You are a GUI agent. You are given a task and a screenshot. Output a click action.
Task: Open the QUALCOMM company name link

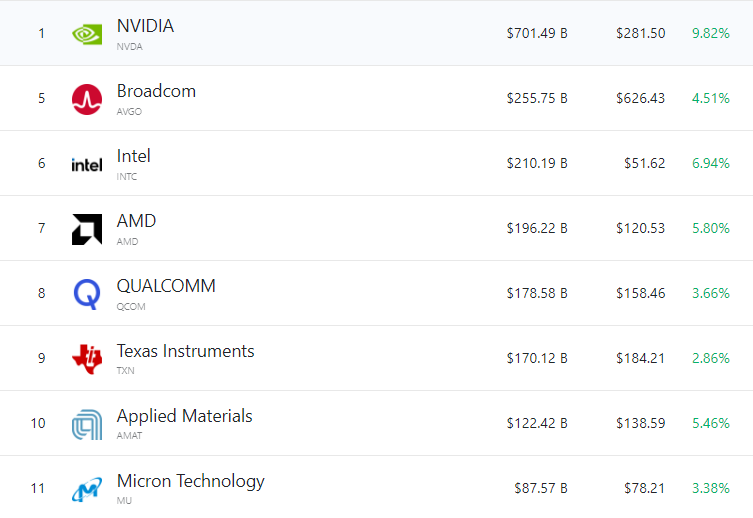[x=166, y=286]
